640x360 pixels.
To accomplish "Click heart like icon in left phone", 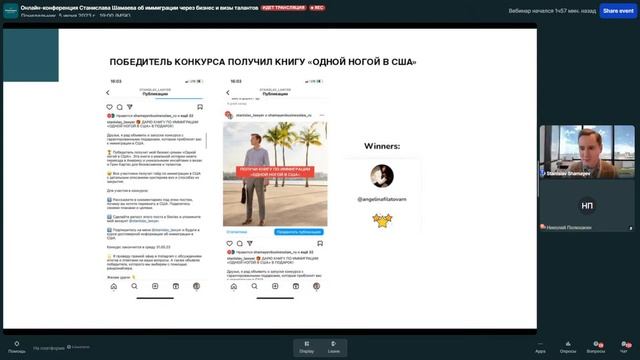I will click(x=109, y=107).
